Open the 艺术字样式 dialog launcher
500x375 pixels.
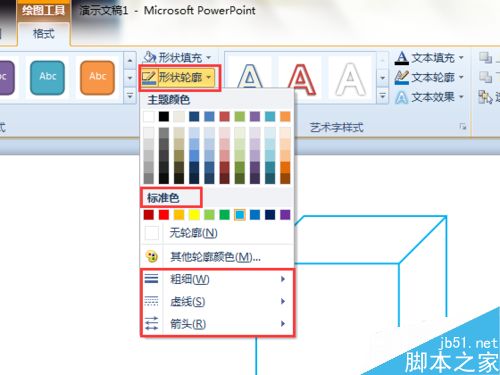tap(462, 126)
